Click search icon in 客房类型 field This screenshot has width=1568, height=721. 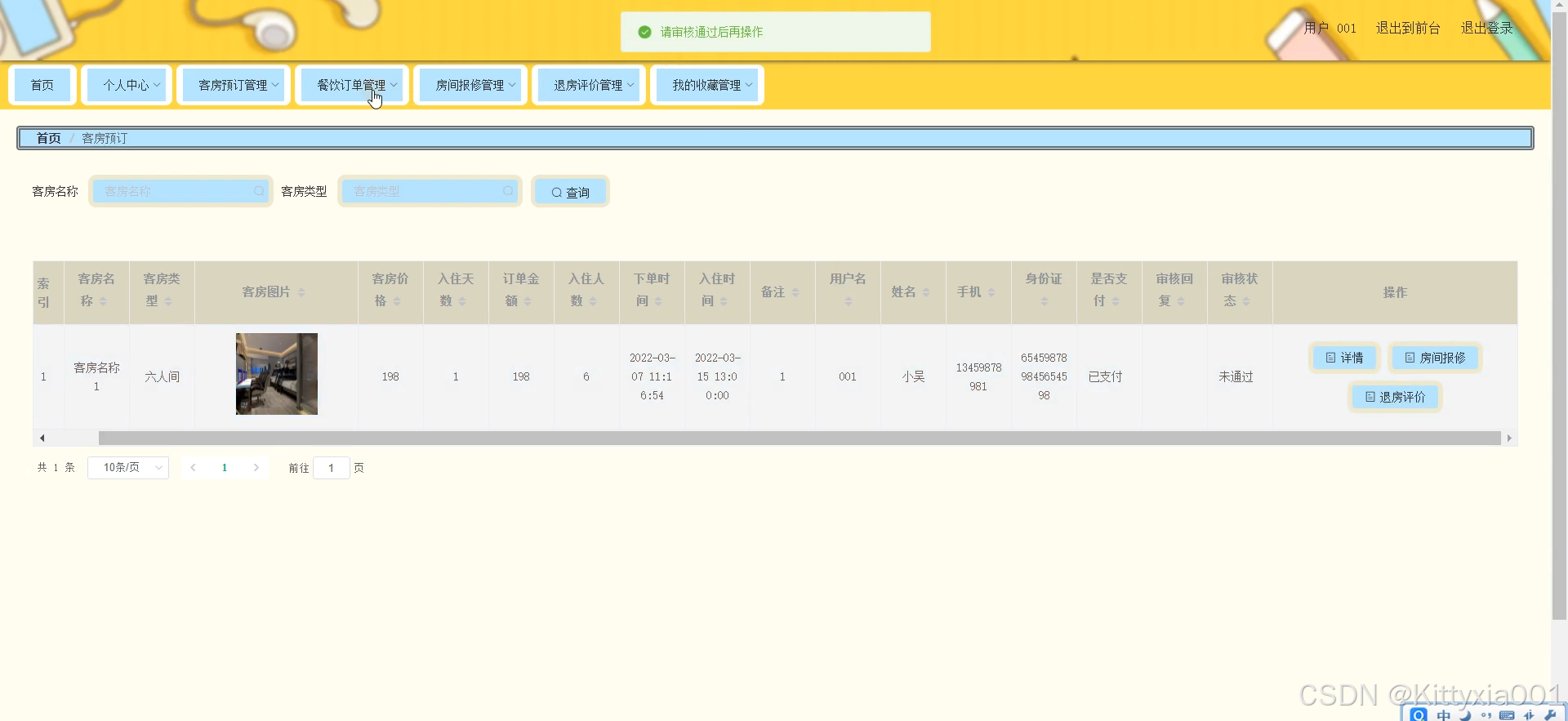508,191
